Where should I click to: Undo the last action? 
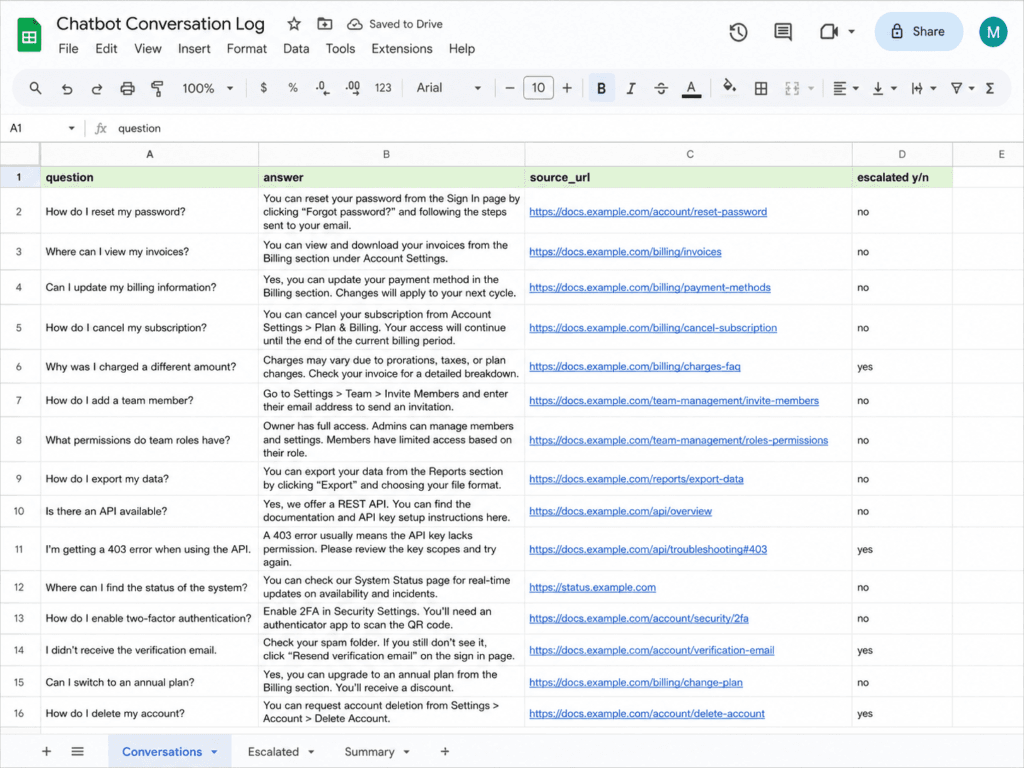(67, 88)
